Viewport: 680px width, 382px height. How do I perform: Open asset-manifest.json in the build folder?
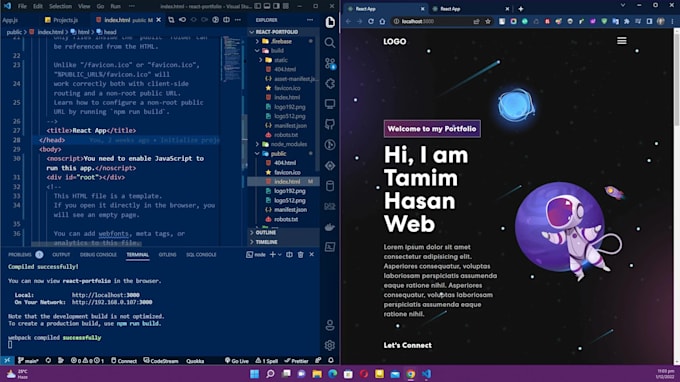pyautogui.click(x=291, y=78)
